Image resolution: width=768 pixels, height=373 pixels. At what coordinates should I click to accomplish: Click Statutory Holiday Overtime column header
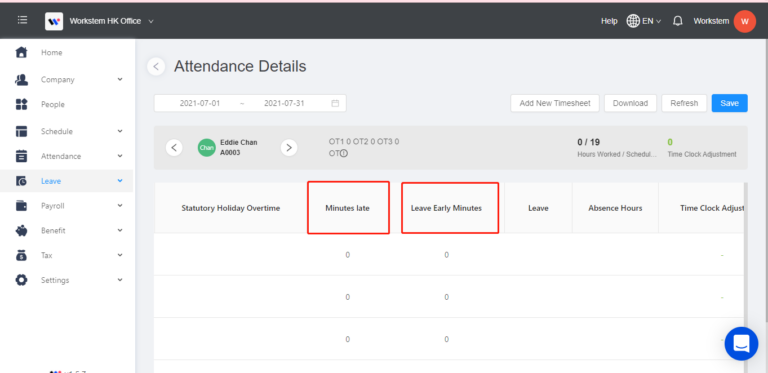(231, 208)
